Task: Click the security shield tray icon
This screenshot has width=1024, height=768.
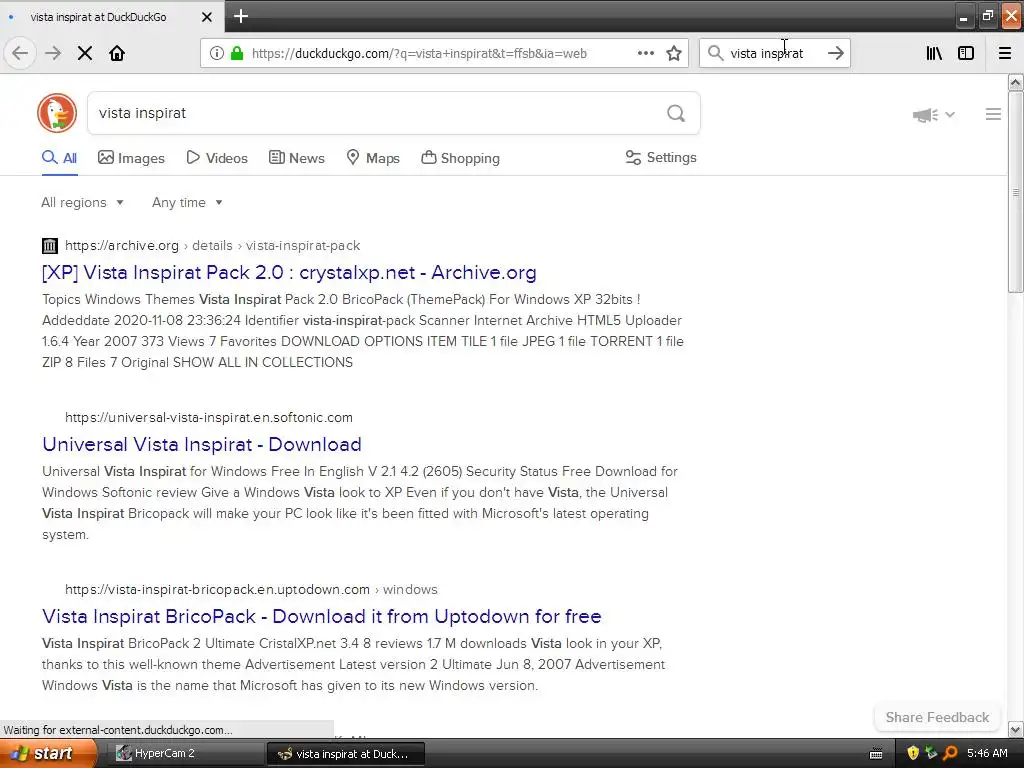Action: point(913,753)
